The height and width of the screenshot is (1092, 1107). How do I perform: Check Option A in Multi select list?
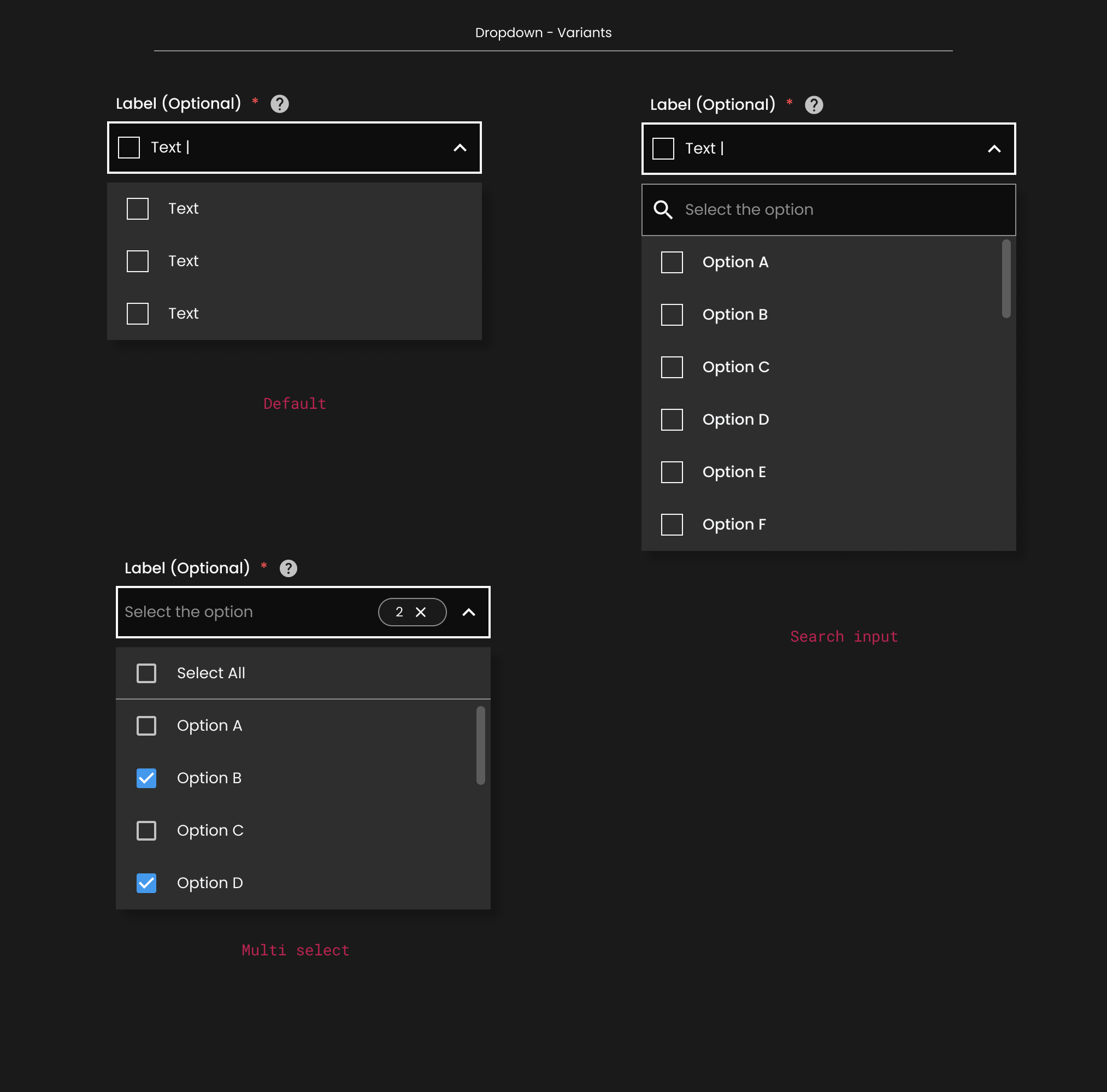pyautogui.click(x=146, y=726)
